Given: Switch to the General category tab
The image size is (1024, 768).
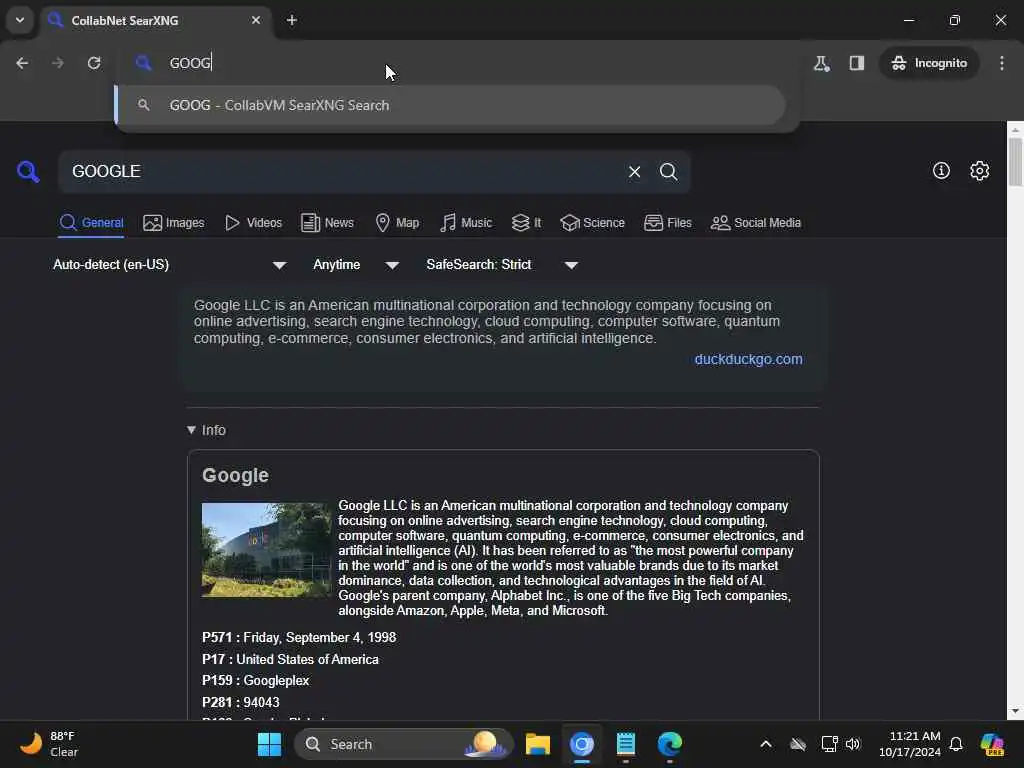Looking at the screenshot, I should click(91, 223).
